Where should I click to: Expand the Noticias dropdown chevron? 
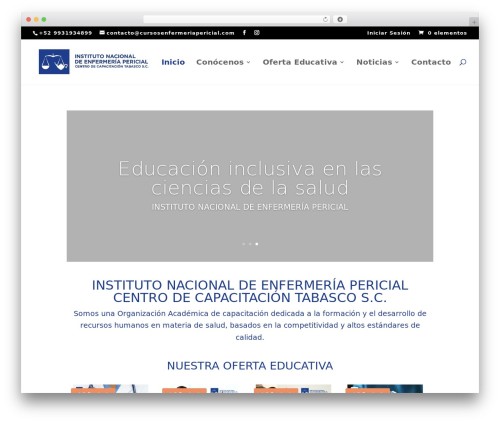tap(397, 62)
